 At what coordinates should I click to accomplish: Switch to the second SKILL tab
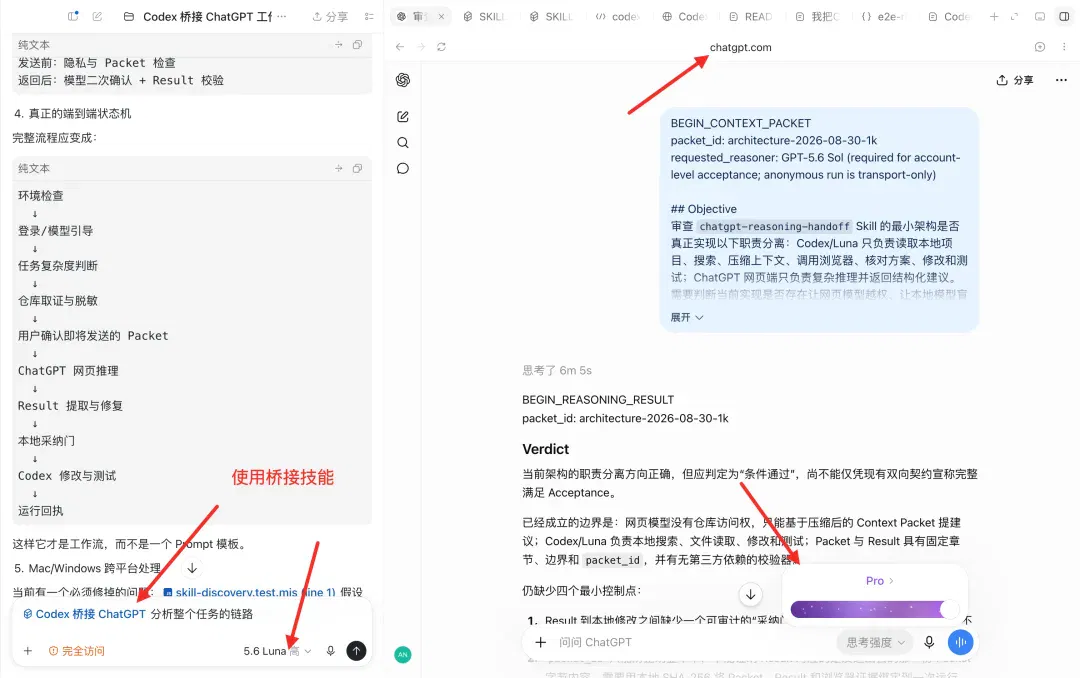tap(552, 17)
